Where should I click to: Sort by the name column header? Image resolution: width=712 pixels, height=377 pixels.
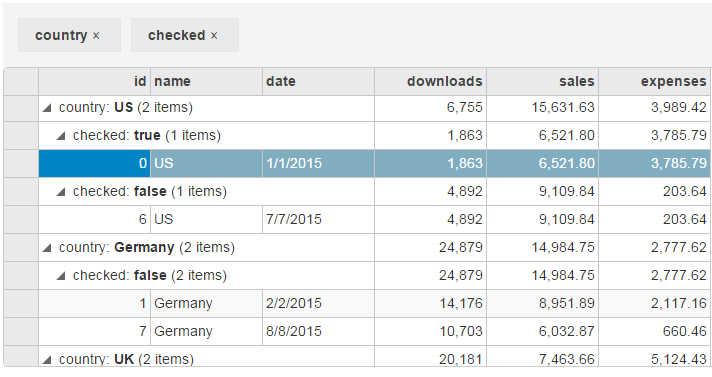click(x=207, y=82)
